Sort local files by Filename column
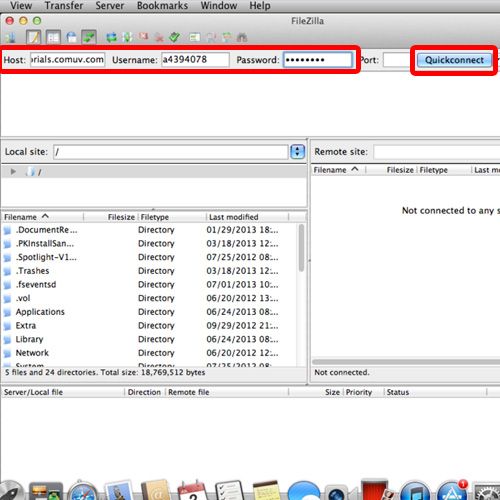 (x=43, y=217)
